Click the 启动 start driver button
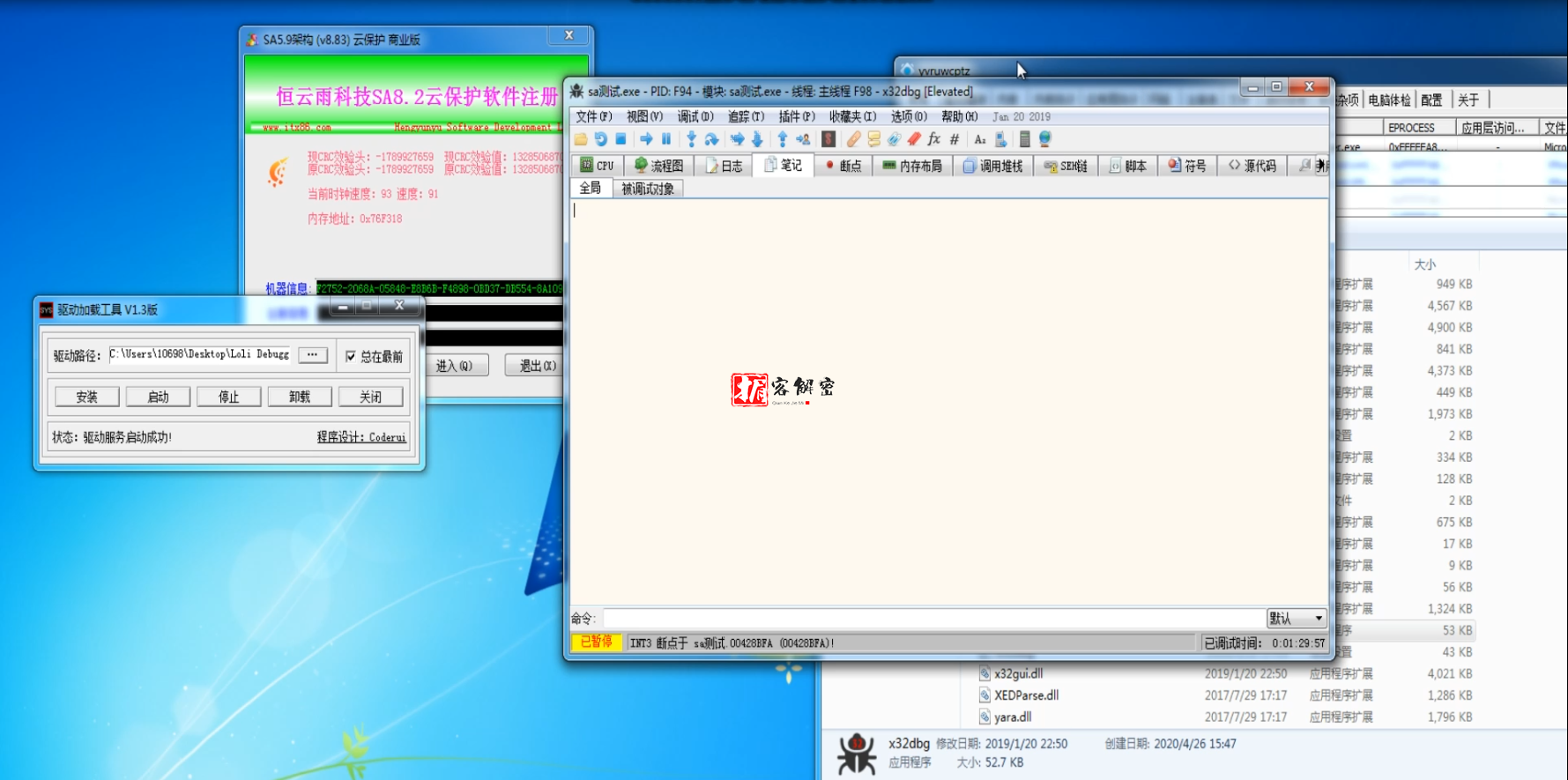This screenshot has height=780, width=1568. click(x=159, y=397)
